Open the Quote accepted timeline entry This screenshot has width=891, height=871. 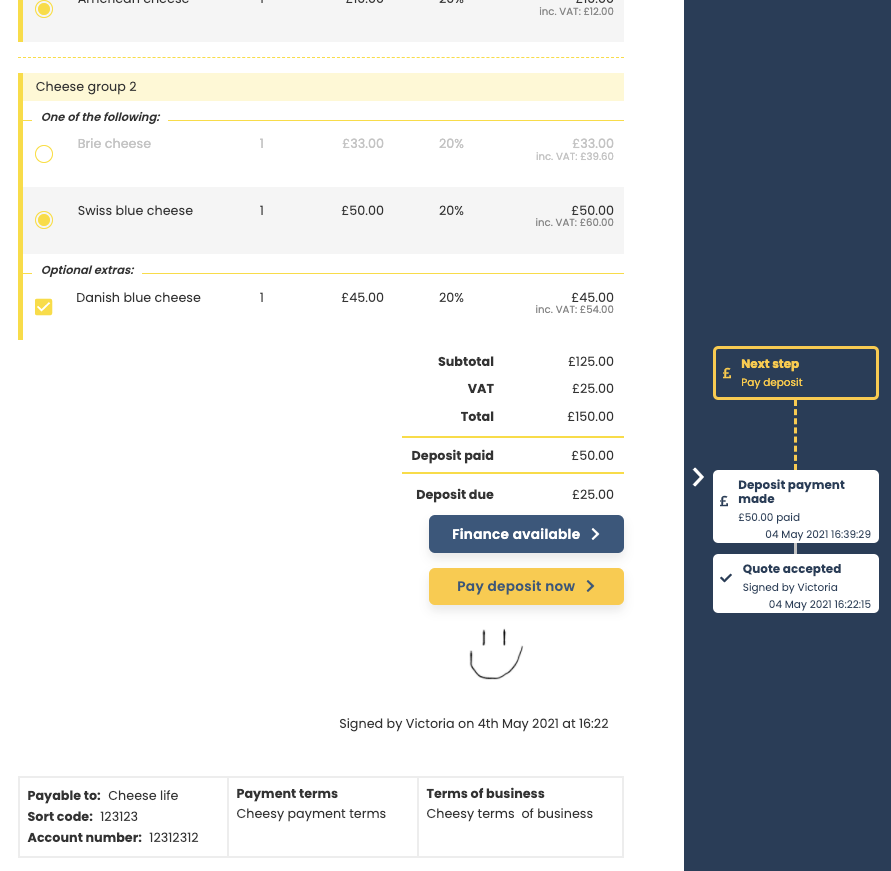pyautogui.click(x=795, y=583)
